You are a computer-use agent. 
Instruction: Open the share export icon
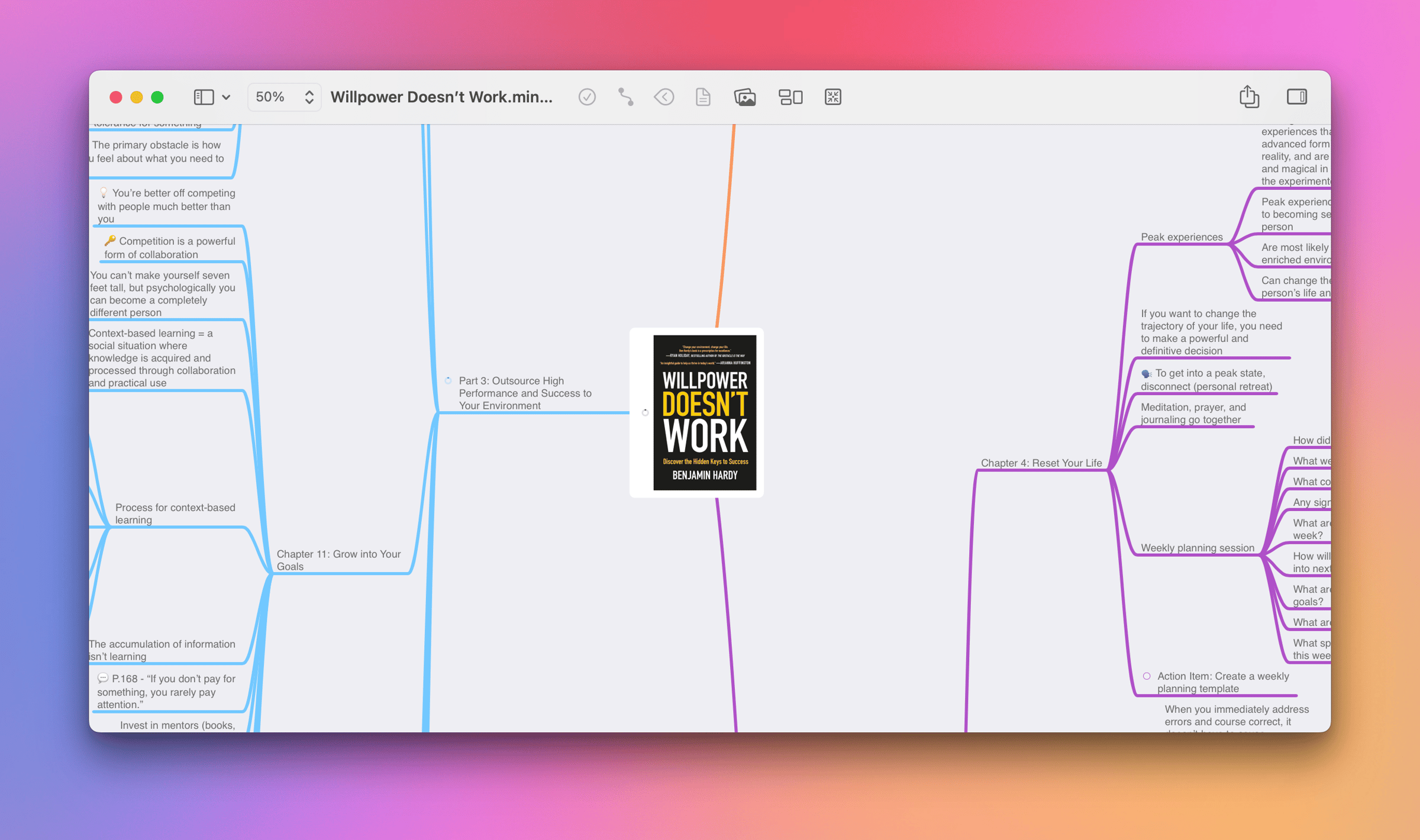click(1249, 96)
